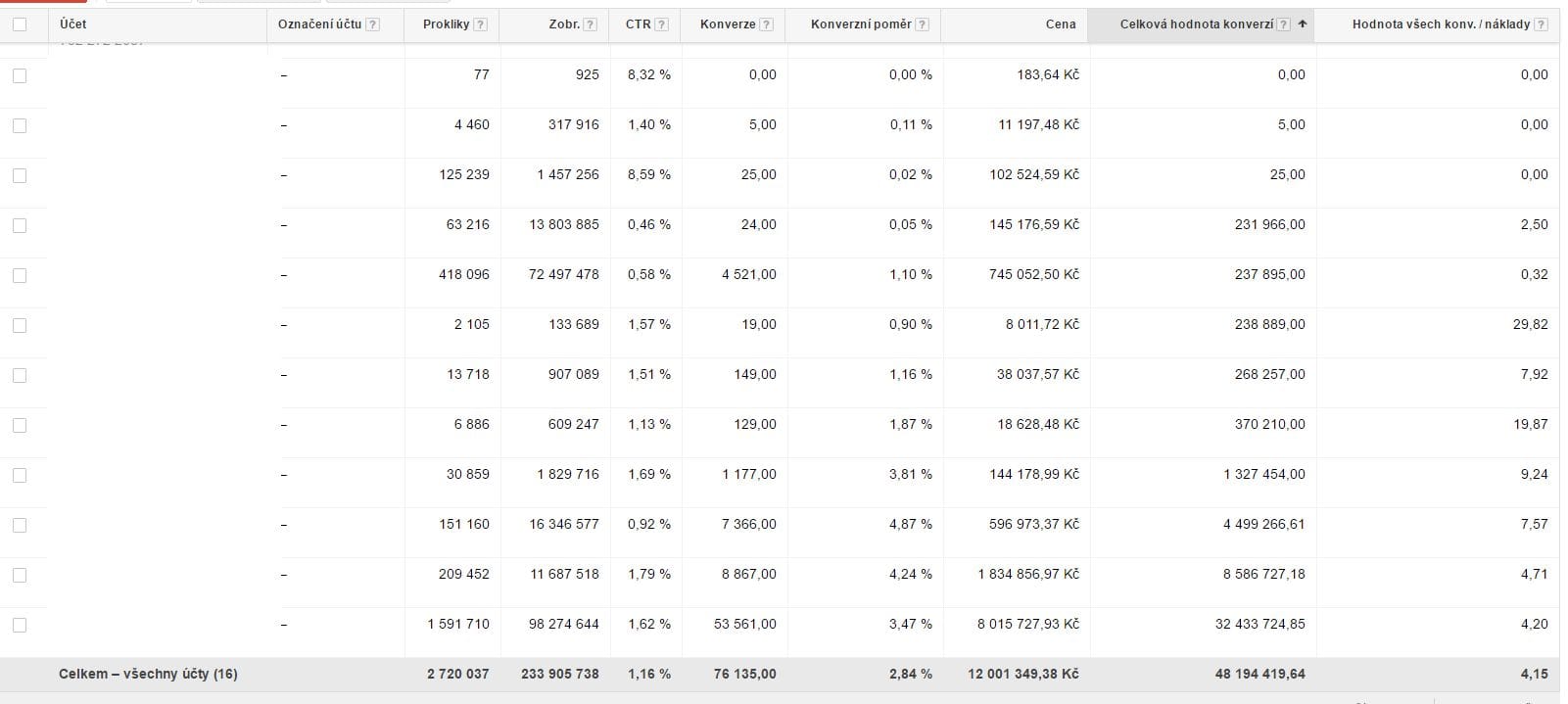Select the row with 1 591 710 clicks
1568x704 pixels.
coord(20,625)
